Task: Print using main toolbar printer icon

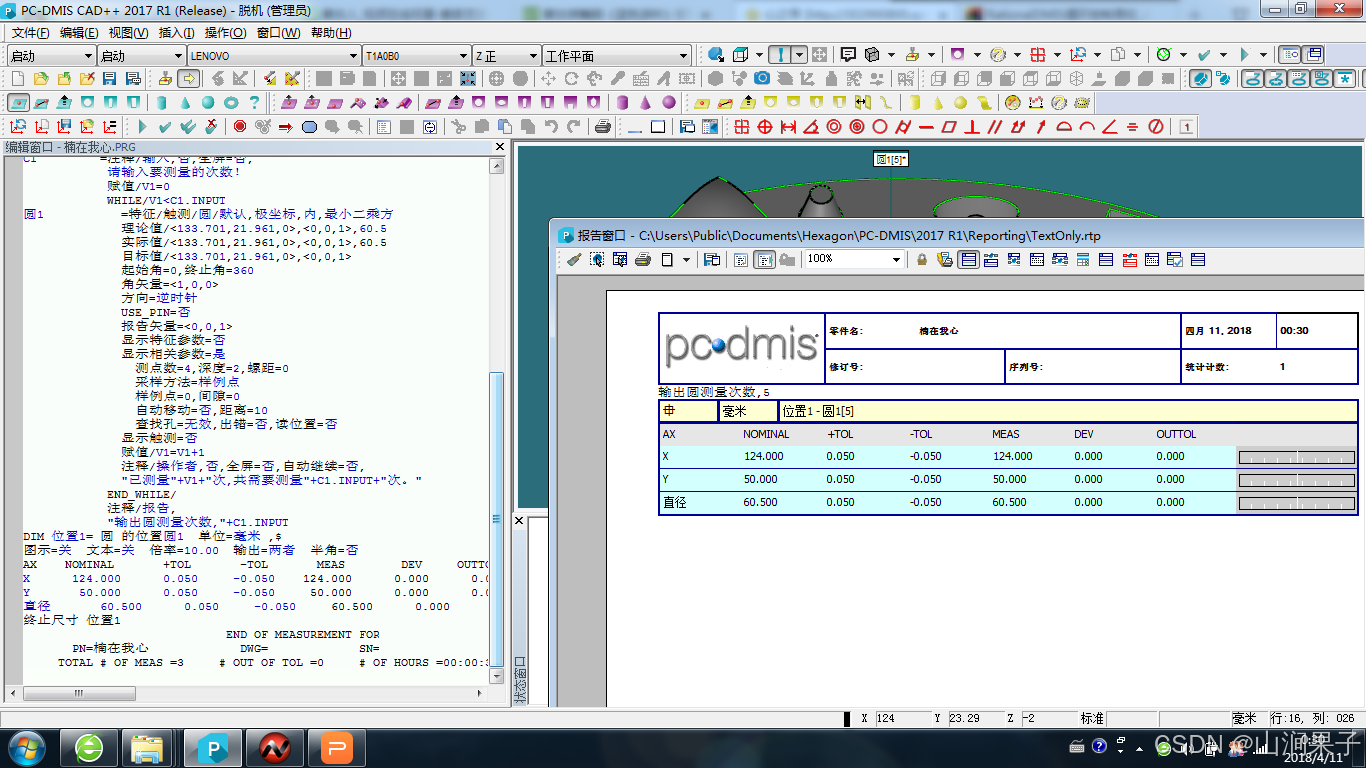Action: [x=602, y=127]
